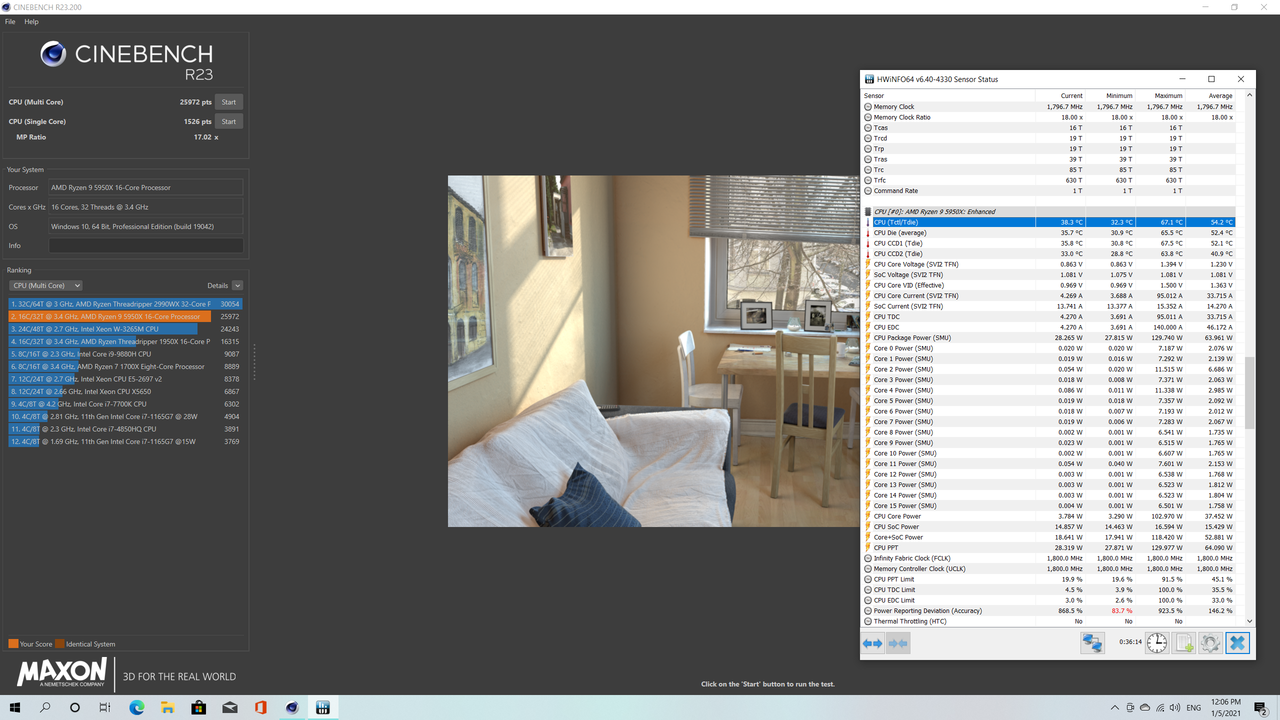Open volume speaker tray icon

click(1177, 707)
